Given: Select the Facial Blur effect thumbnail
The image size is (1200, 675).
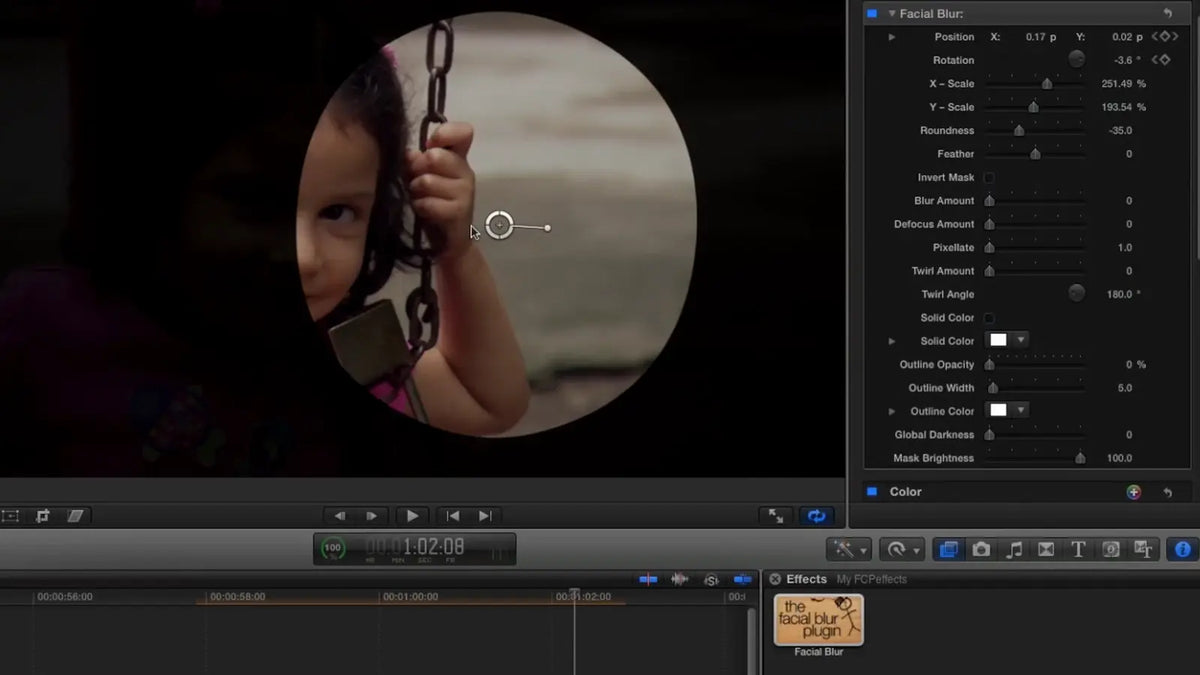Looking at the screenshot, I should pyautogui.click(x=819, y=620).
